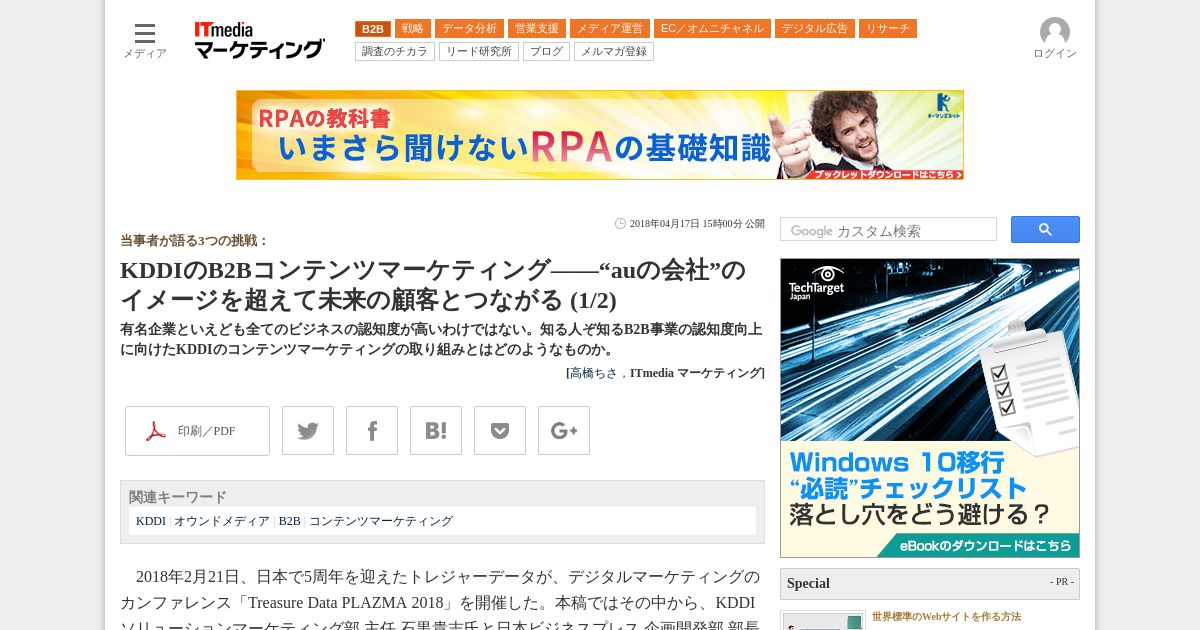The height and width of the screenshot is (630, 1200).
Task: Click the 印刷/PDF button
Action: click(197, 431)
